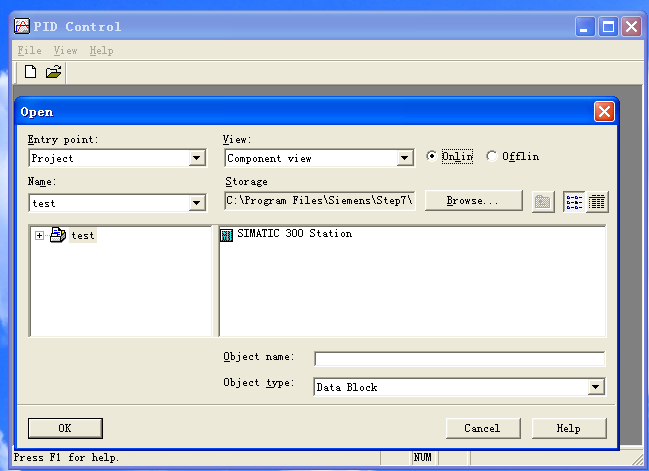Click the Open folder toolbar icon
649x471 pixels.
click(x=53, y=72)
